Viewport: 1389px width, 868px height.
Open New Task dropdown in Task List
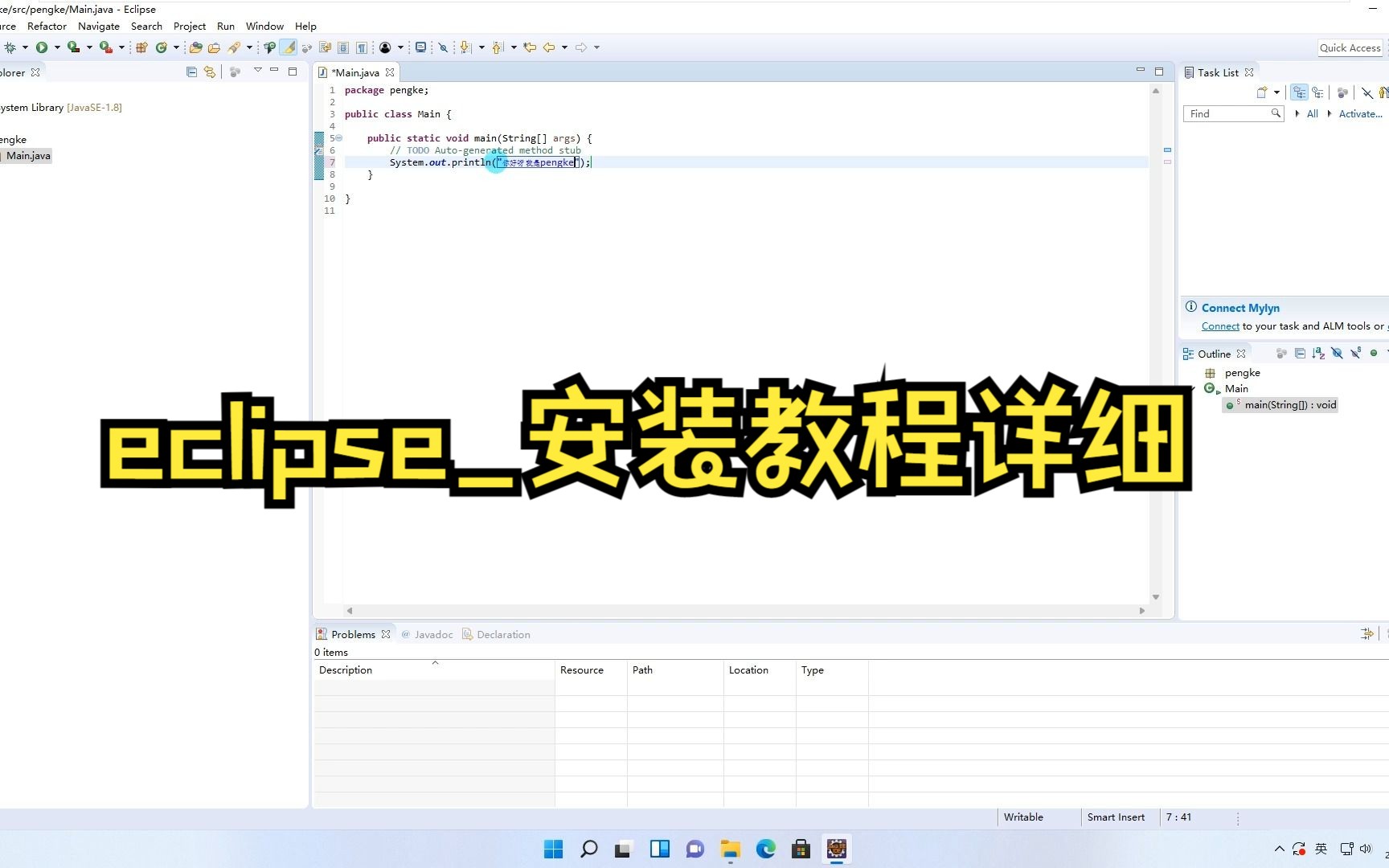click(x=1276, y=92)
